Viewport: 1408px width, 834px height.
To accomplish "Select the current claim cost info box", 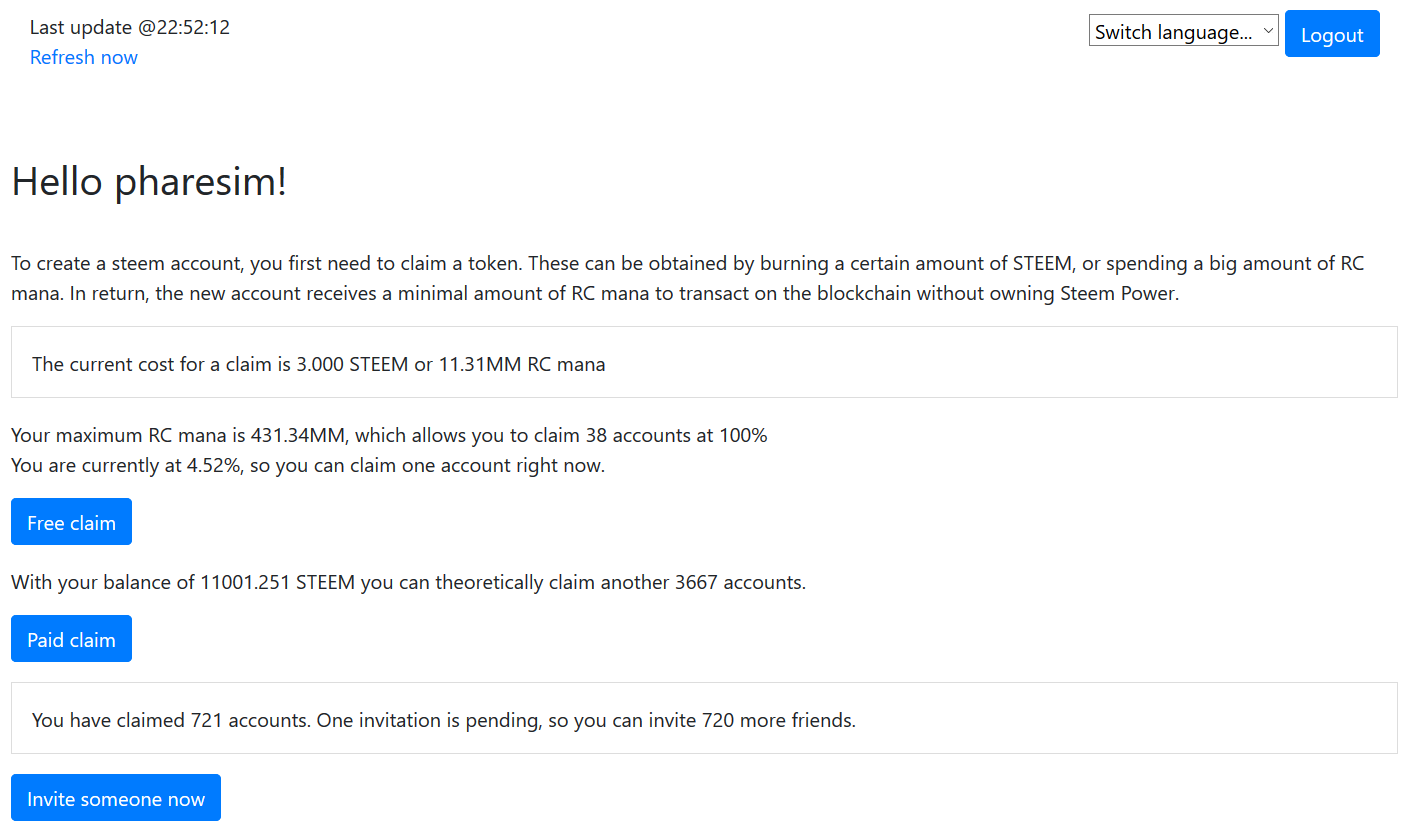I will (704, 362).
